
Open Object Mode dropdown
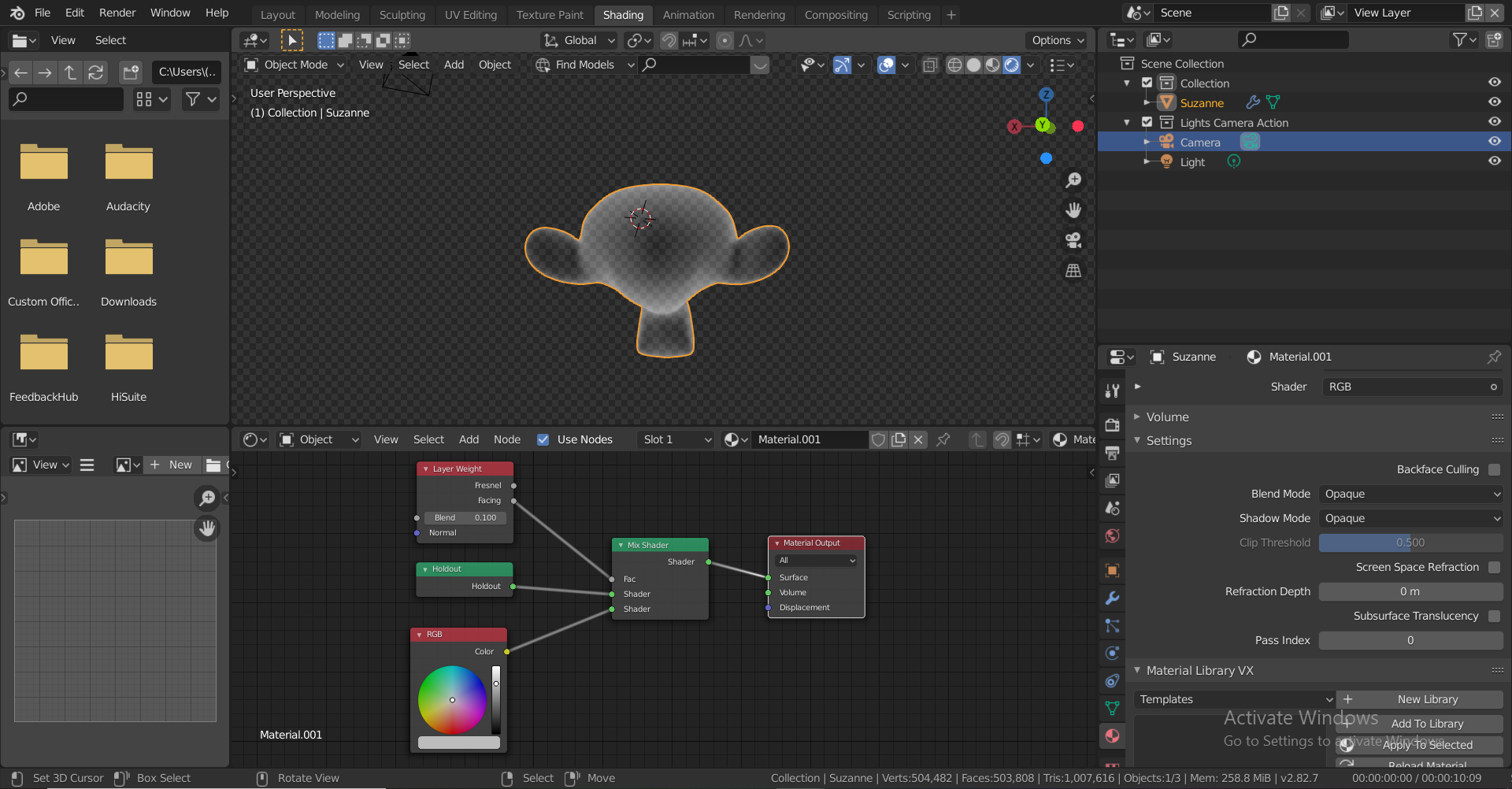click(x=295, y=65)
